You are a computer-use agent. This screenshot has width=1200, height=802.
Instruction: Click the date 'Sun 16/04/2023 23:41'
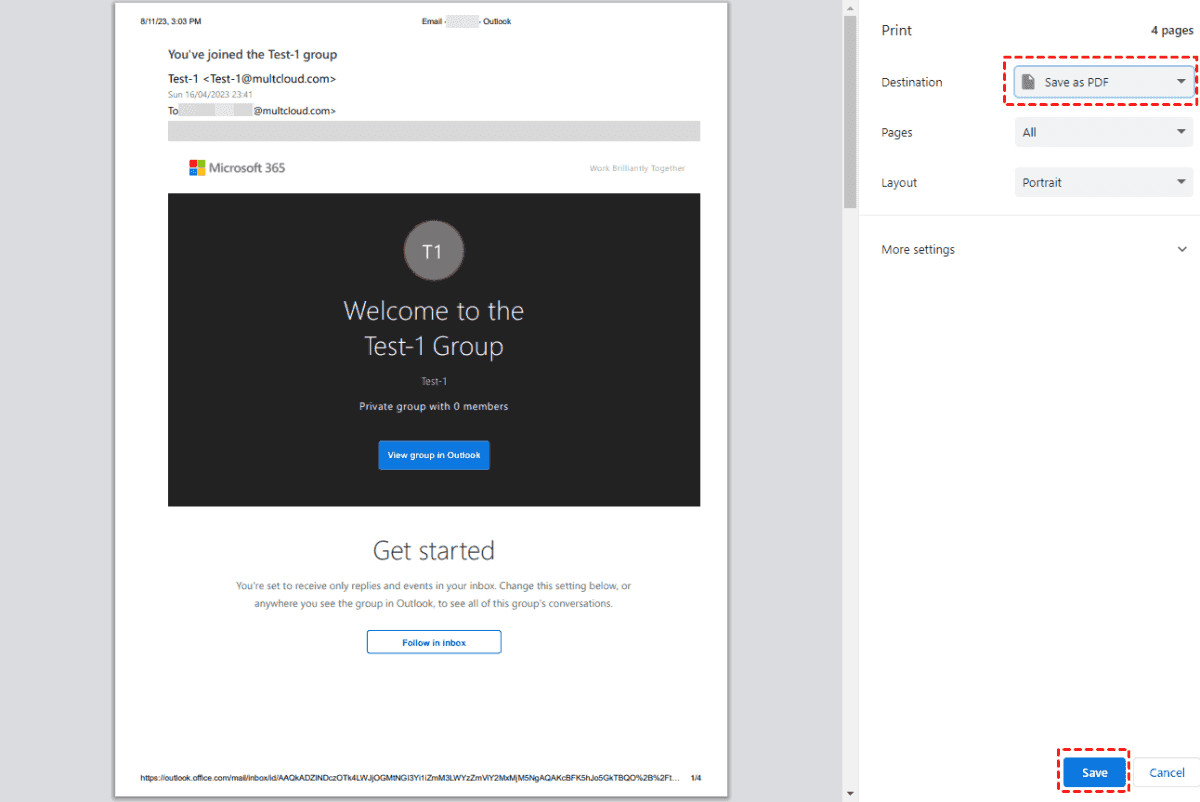(x=210, y=95)
